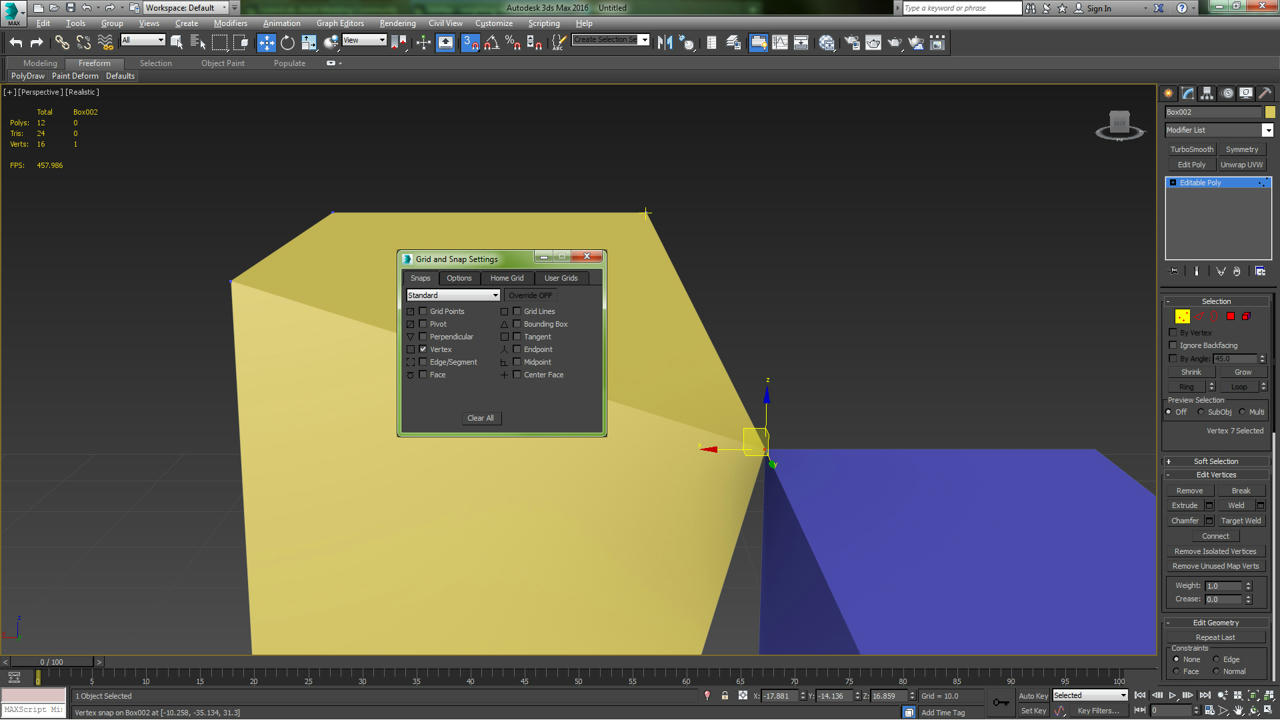1280x720 pixels.
Task: Open Render Setup teapot icon
Action: pyautogui.click(x=852, y=42)
